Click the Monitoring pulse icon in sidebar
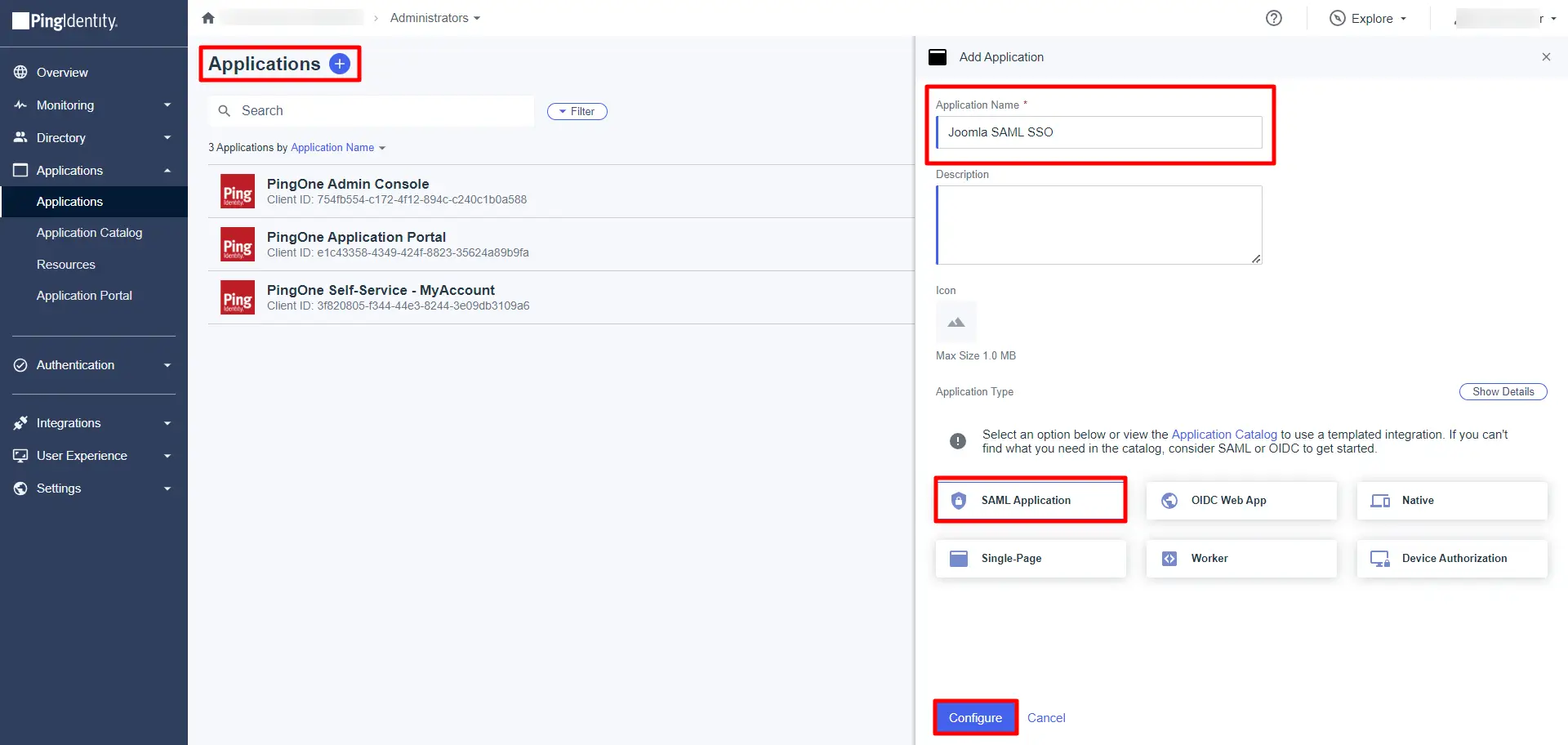The image size is (1568, 745). tap(20, 105)
